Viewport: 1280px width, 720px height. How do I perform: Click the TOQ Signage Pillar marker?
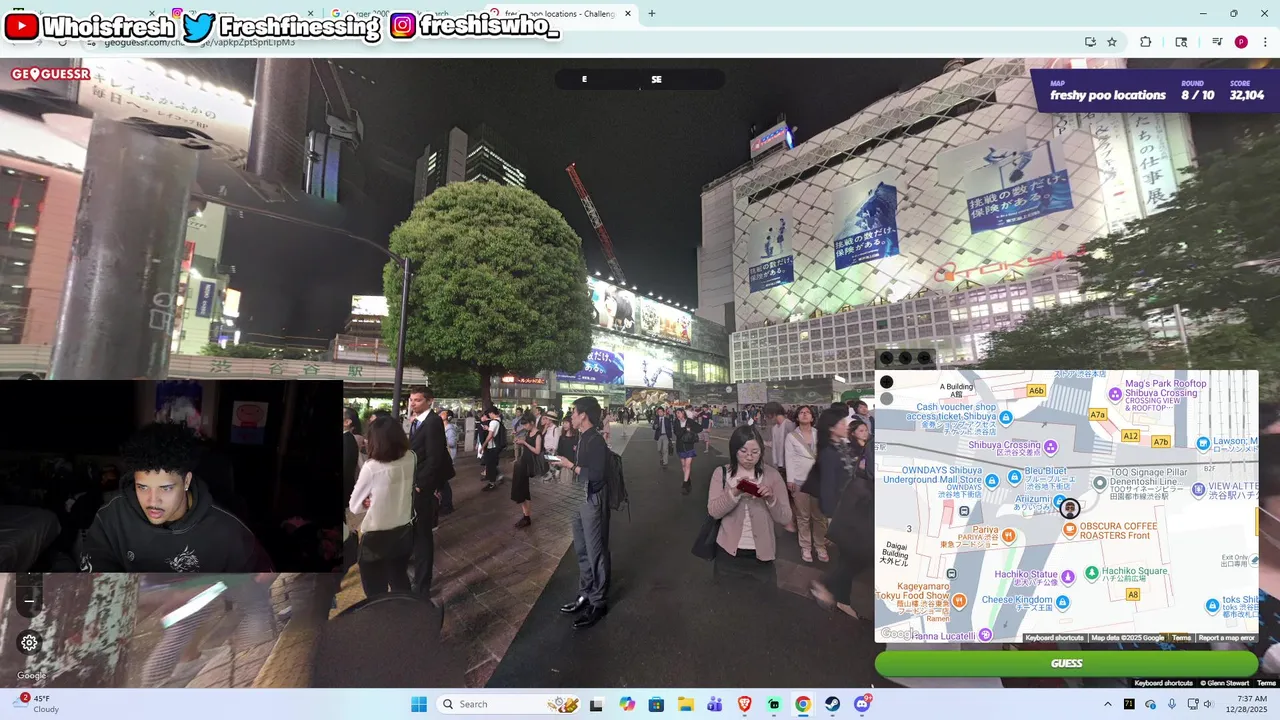(1100, 483)
